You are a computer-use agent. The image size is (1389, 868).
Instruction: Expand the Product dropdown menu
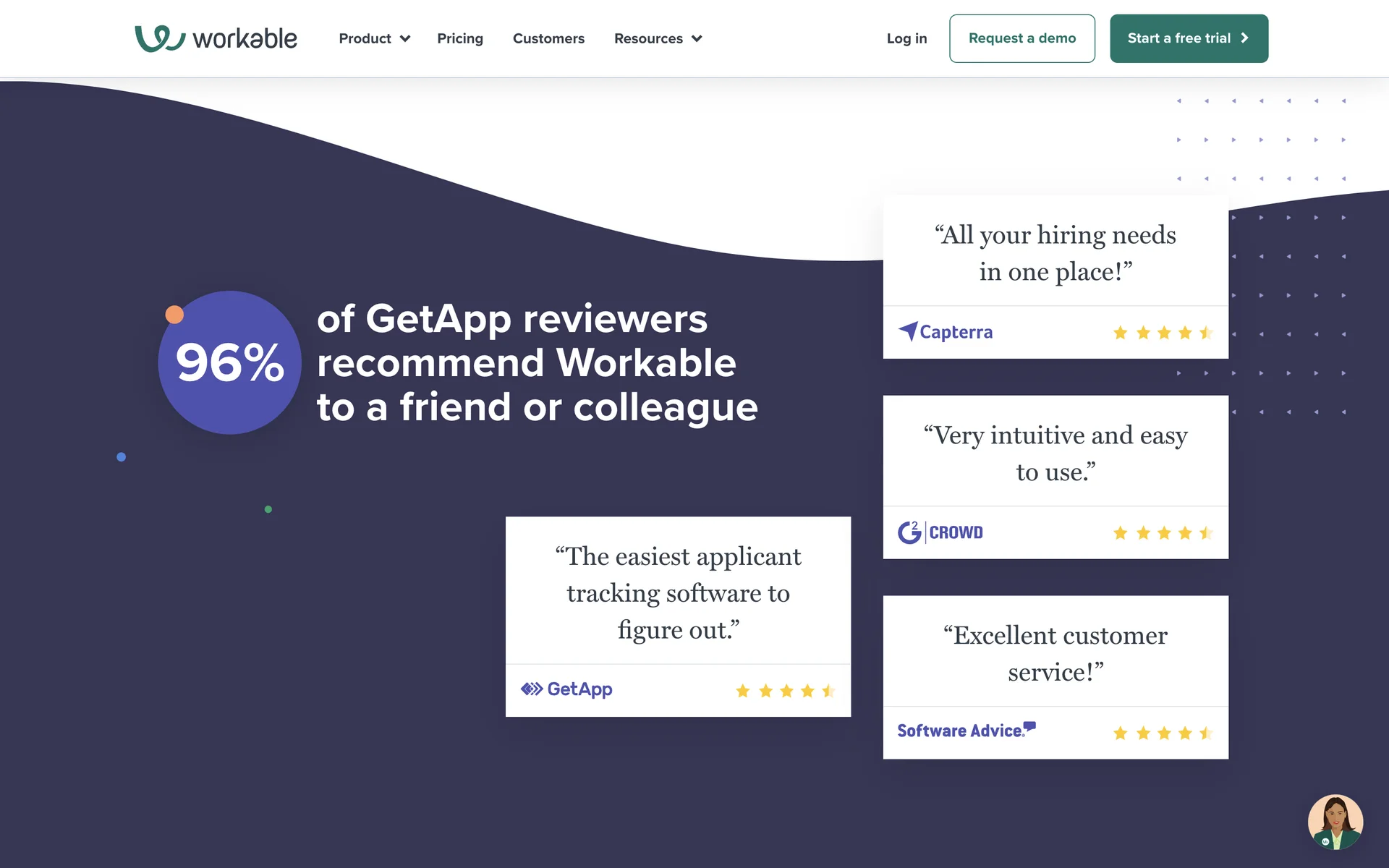(x=374, y=38)
